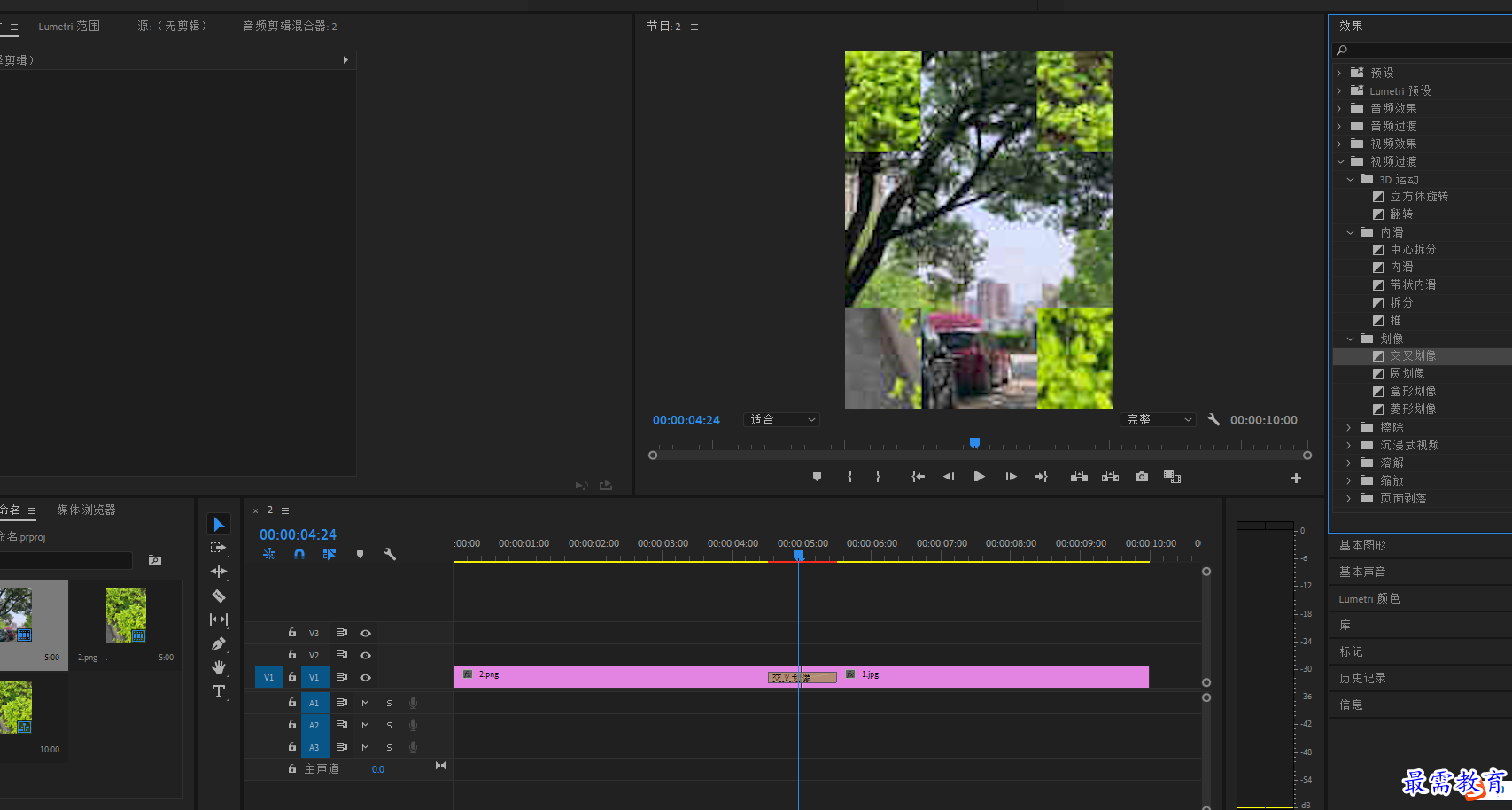Click the Extract button

(1110, 477)
